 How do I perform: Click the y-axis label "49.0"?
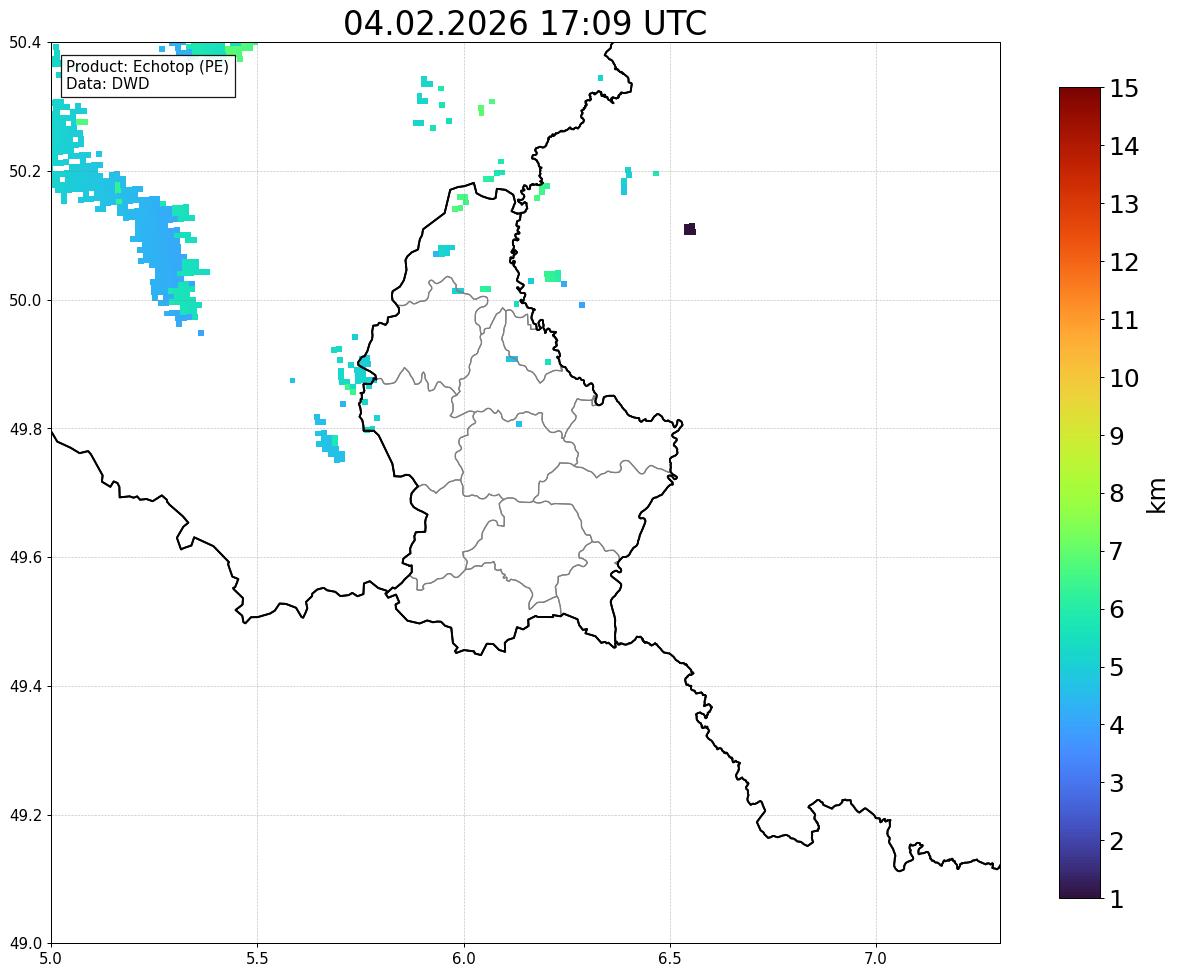(x=24, y=944)
